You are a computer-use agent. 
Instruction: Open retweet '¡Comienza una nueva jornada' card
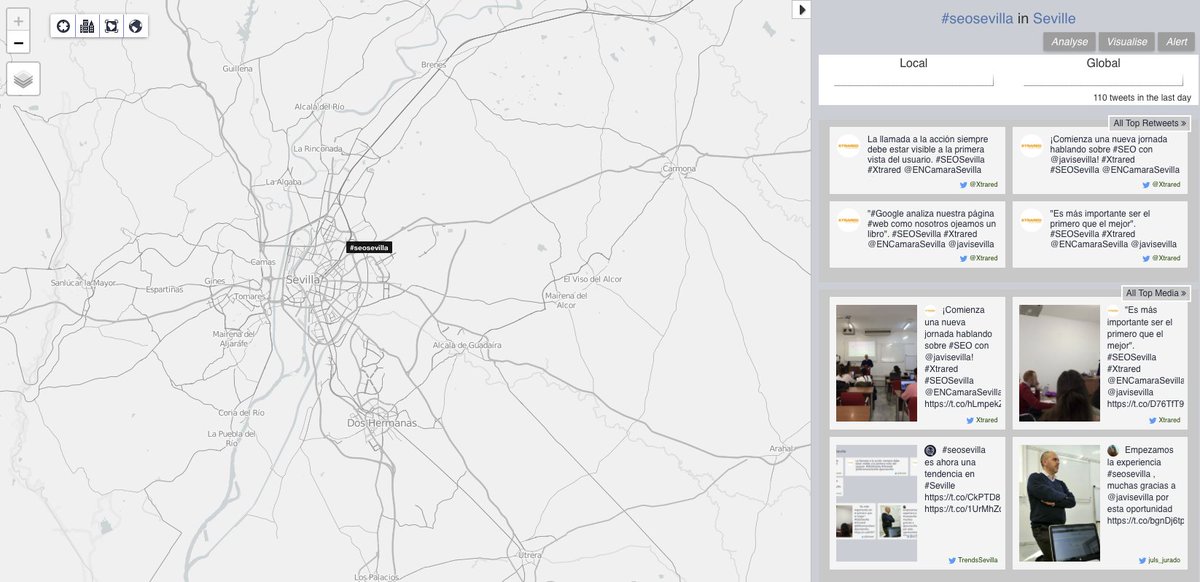1100,160
